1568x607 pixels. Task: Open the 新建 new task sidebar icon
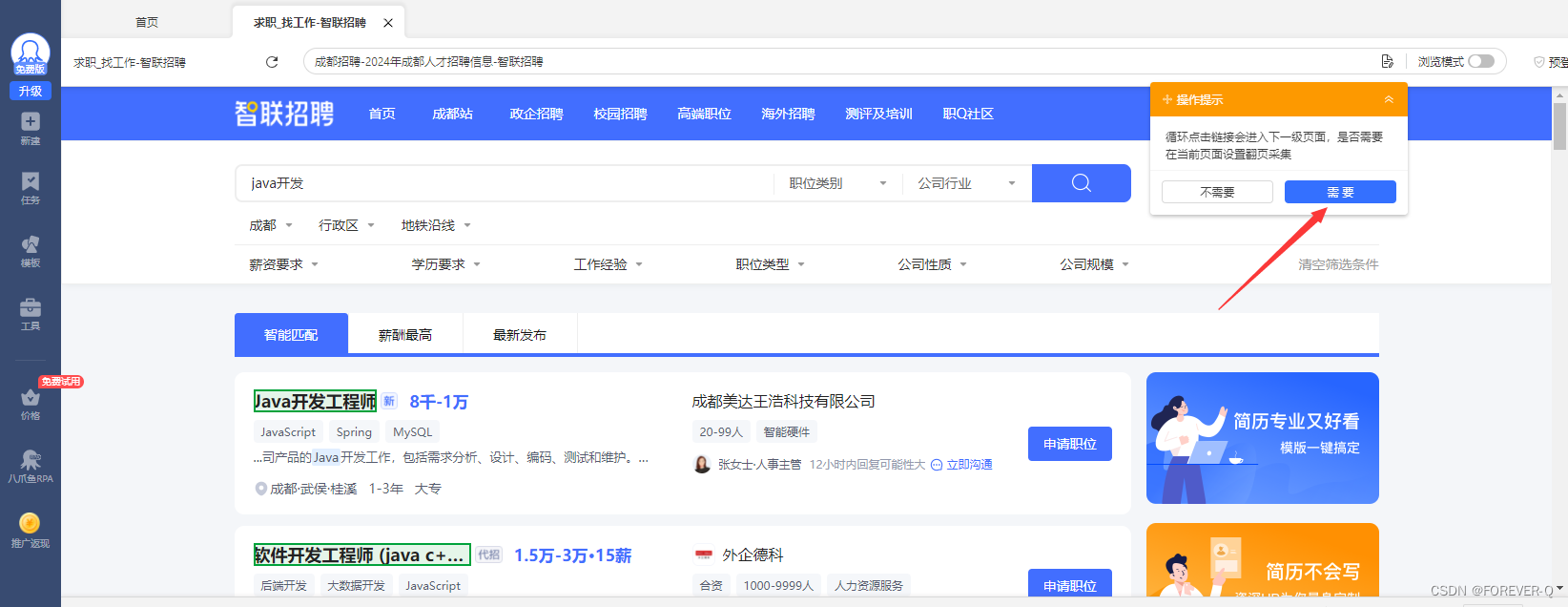(x=31, y=128)
